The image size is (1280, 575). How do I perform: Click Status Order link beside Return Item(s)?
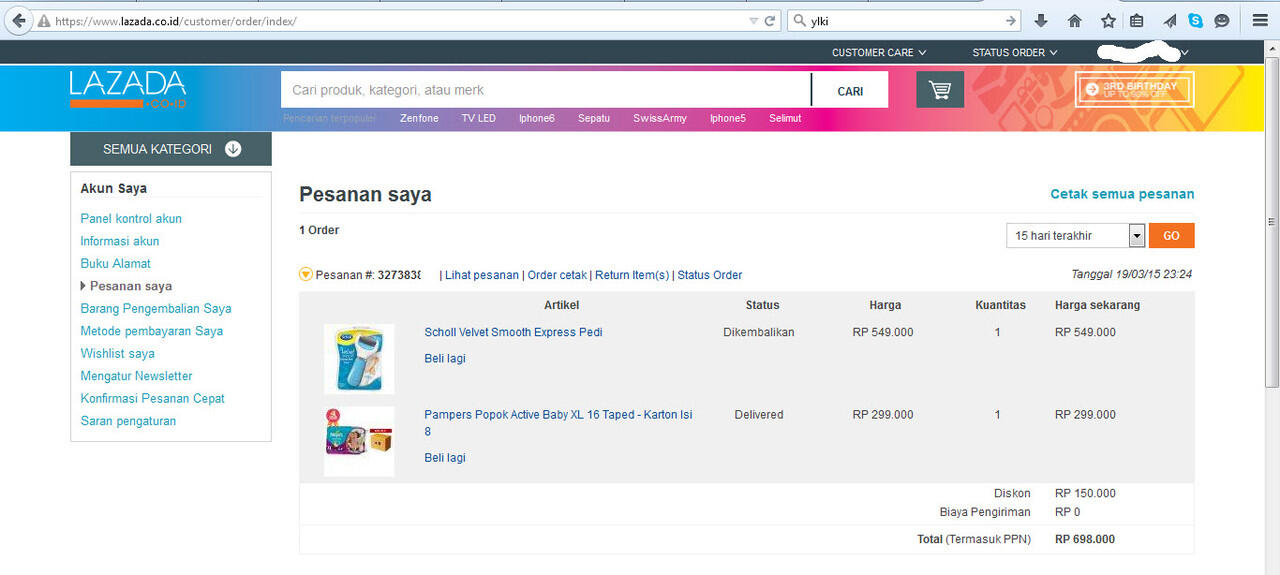710,275
